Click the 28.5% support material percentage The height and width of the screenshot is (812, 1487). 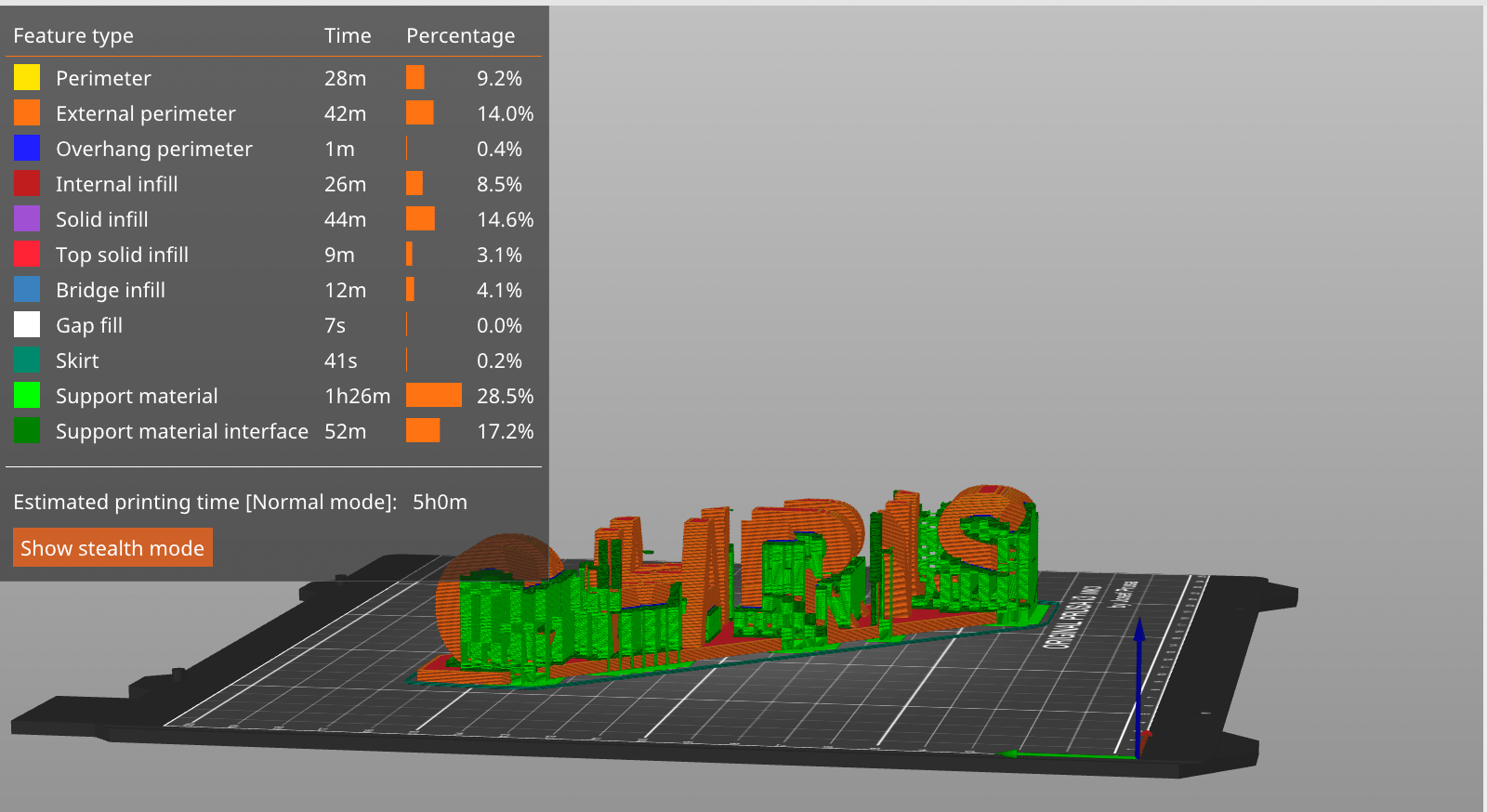(506, 396)
